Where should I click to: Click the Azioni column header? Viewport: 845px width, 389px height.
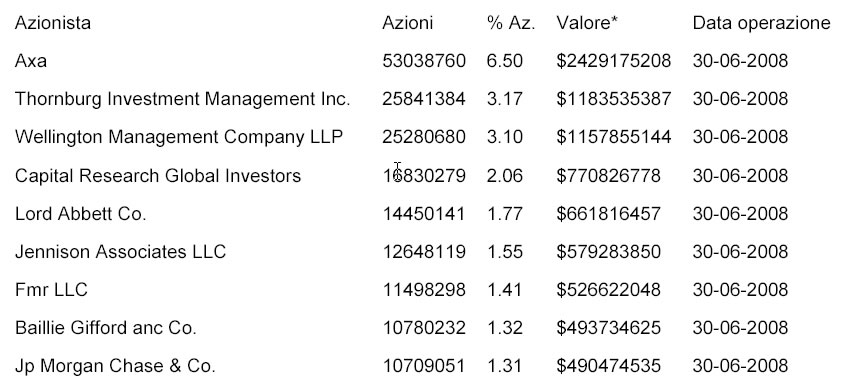click(x=407, y=23)
